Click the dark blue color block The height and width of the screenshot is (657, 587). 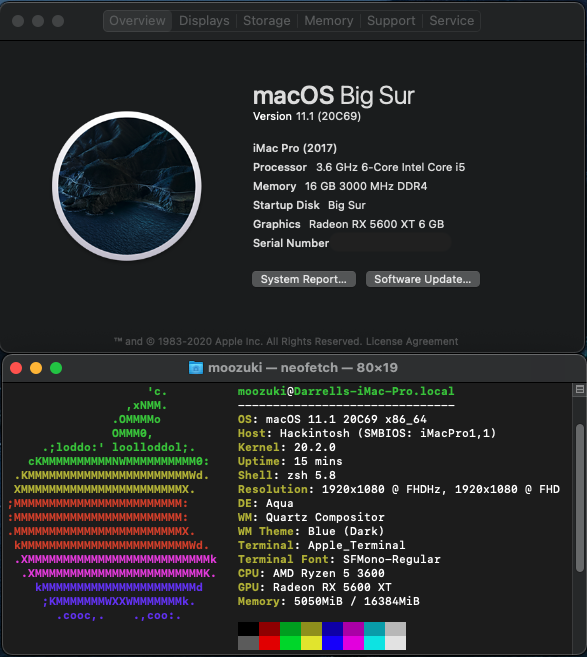point(332,629)
